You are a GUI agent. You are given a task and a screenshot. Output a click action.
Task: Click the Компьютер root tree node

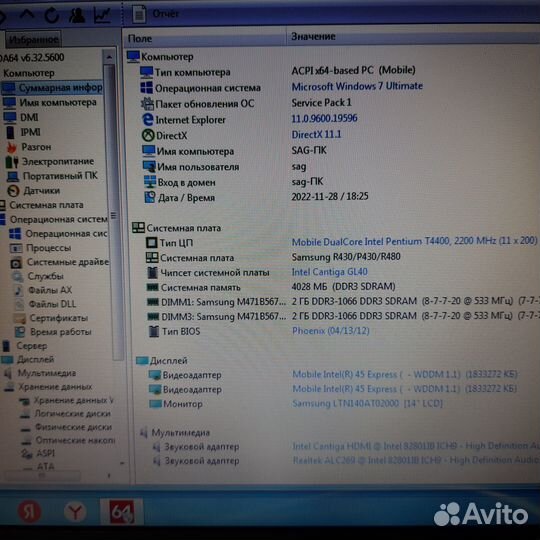click(29, 73)
